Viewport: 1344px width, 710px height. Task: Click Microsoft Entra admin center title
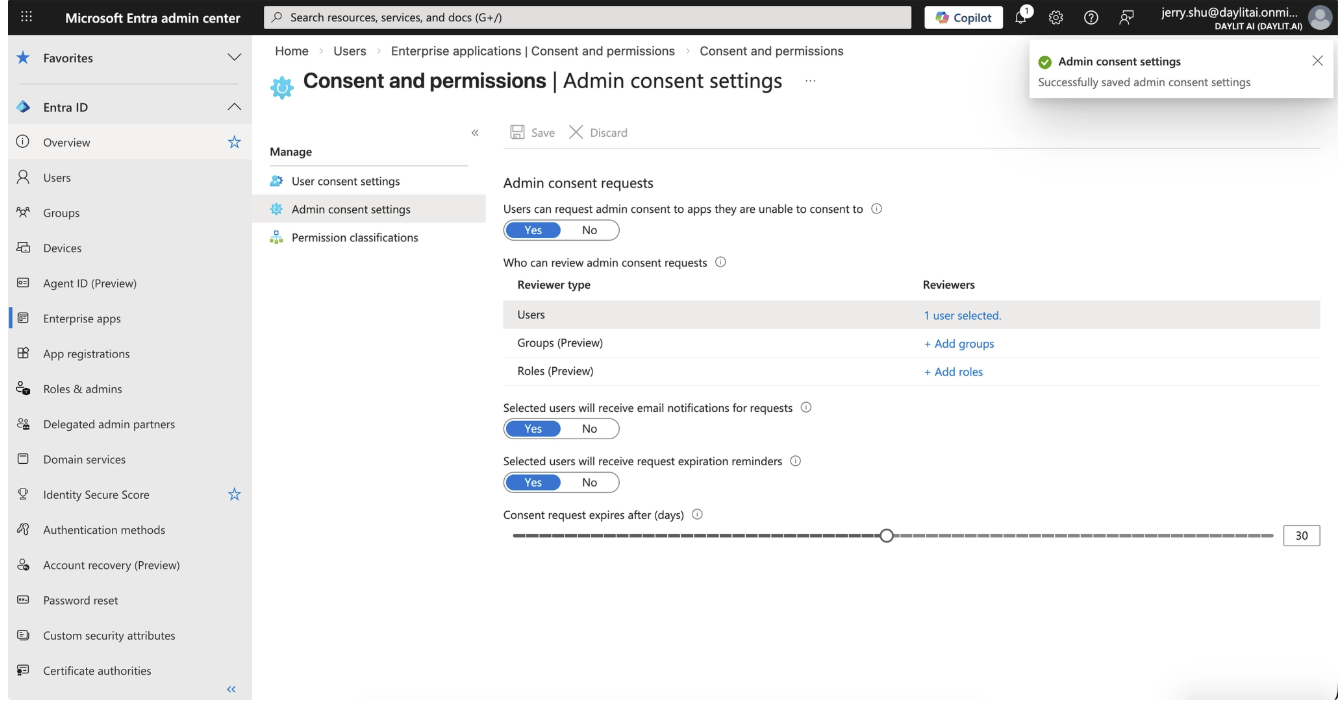pos(153,18)
